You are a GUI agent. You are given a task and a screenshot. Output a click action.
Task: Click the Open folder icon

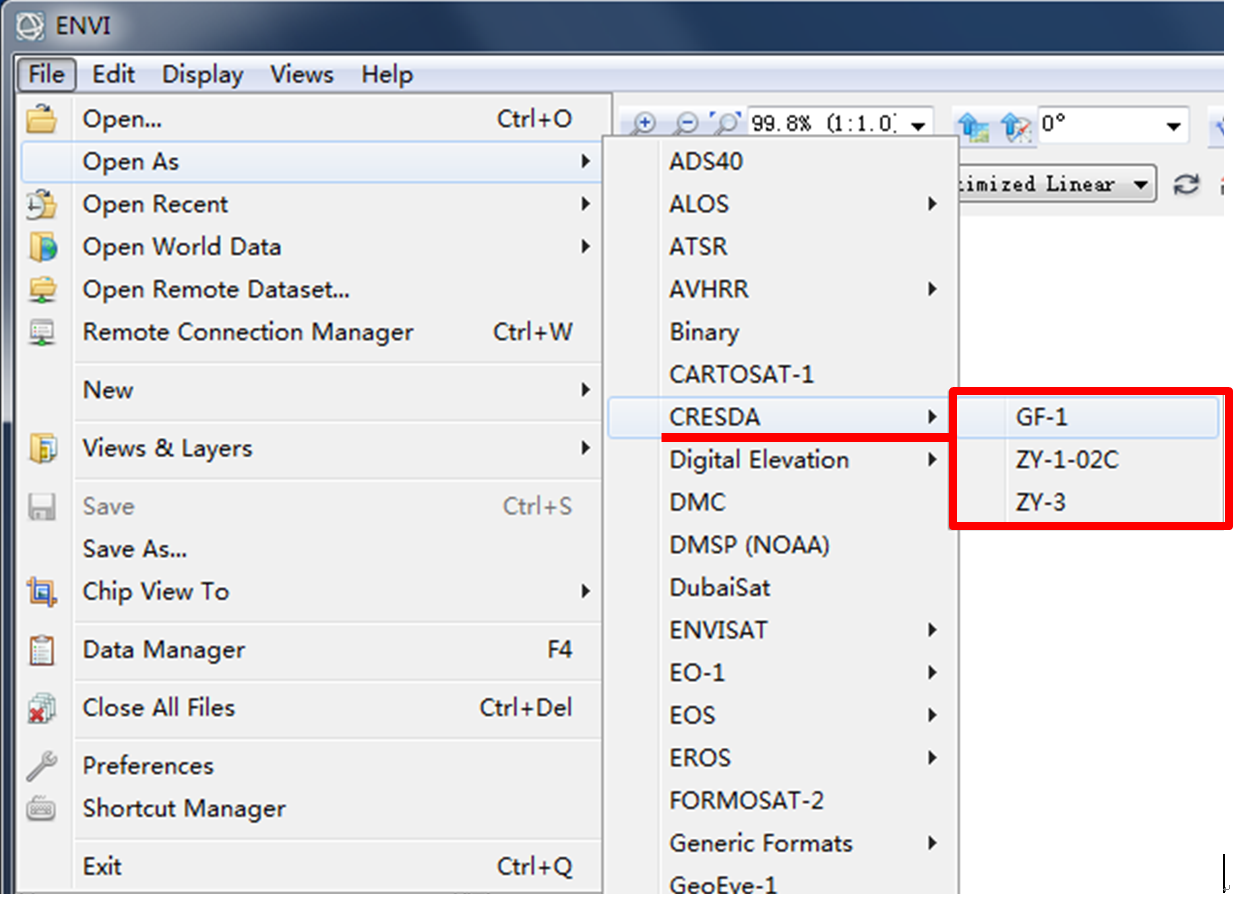(x=42, y=119)
